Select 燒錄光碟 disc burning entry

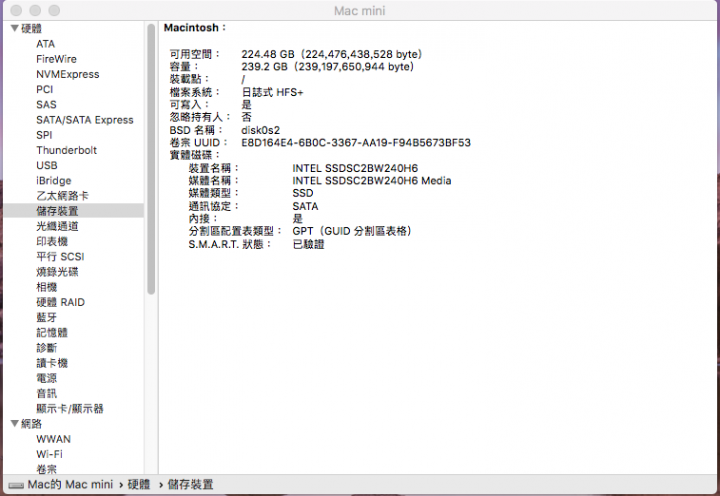tap(57, 271)
